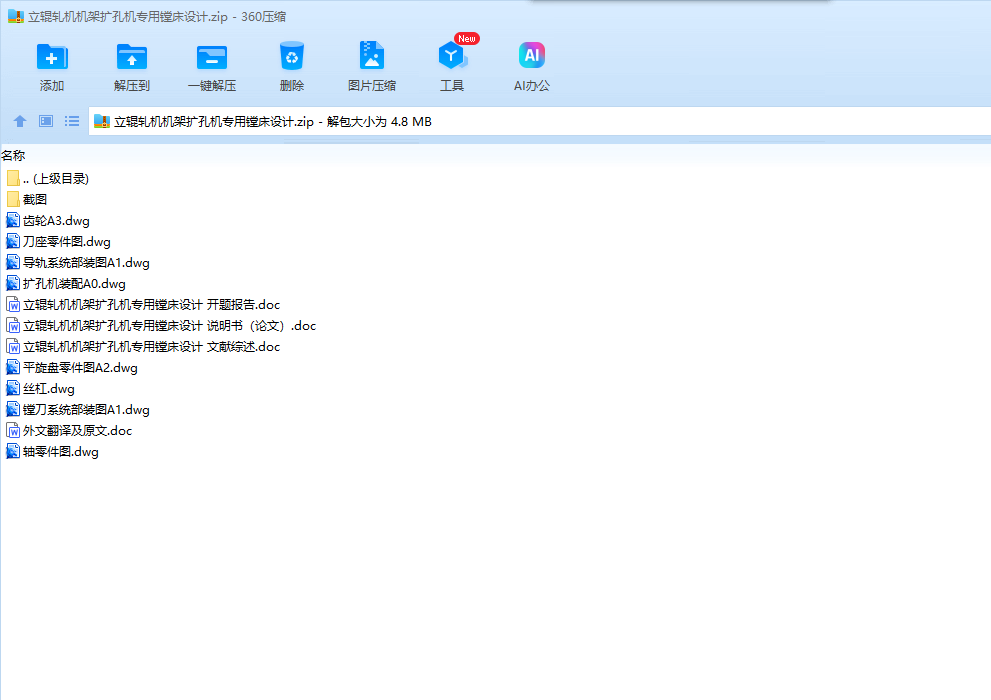Open the 图片压缩 image compression tool
This screenshot has width=991, height=700.
tap(372, 55)
